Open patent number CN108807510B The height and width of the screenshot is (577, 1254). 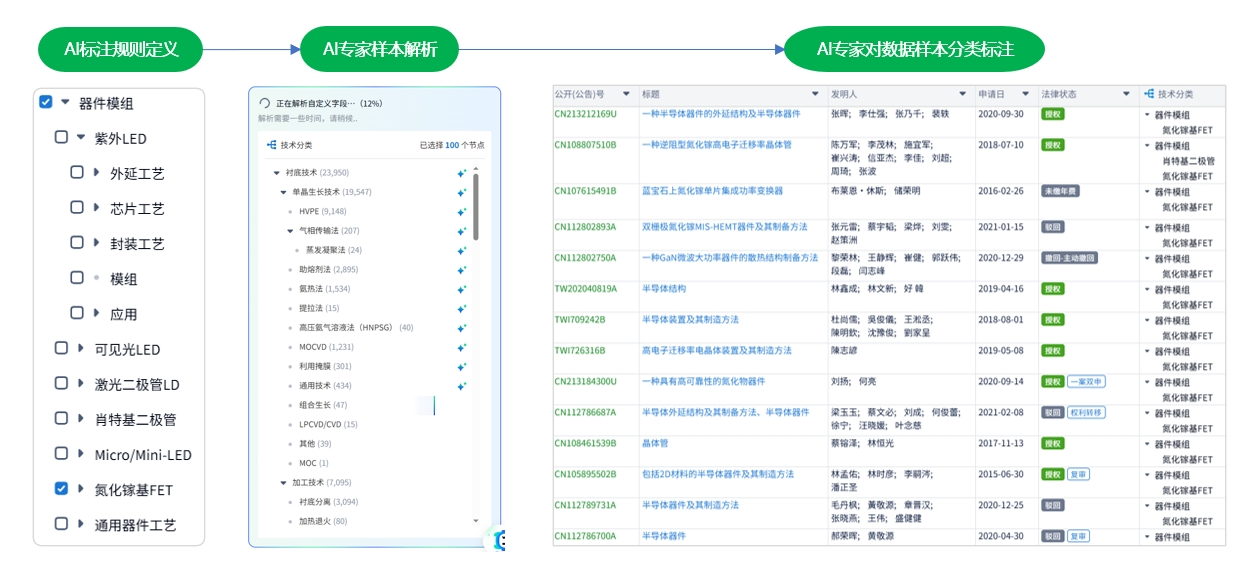point(586,145)
